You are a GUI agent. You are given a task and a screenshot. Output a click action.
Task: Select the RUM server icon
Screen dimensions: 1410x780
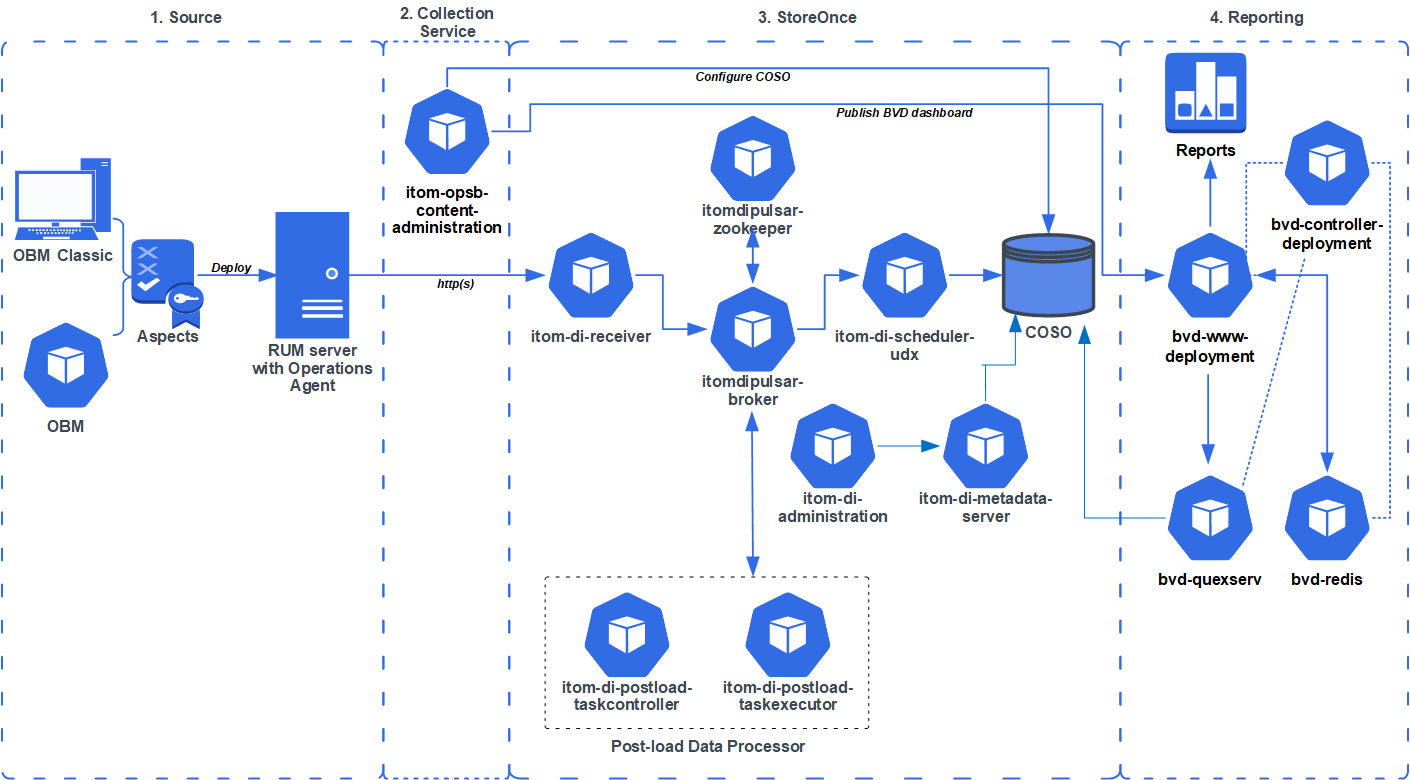point(313,277)
